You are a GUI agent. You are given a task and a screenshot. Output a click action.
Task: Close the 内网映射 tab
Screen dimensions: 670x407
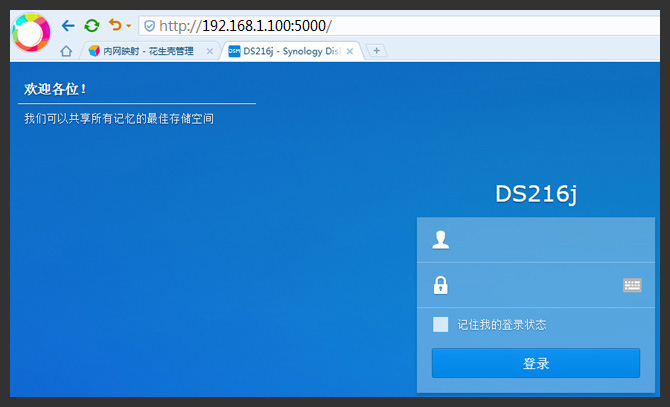[209, 51]
